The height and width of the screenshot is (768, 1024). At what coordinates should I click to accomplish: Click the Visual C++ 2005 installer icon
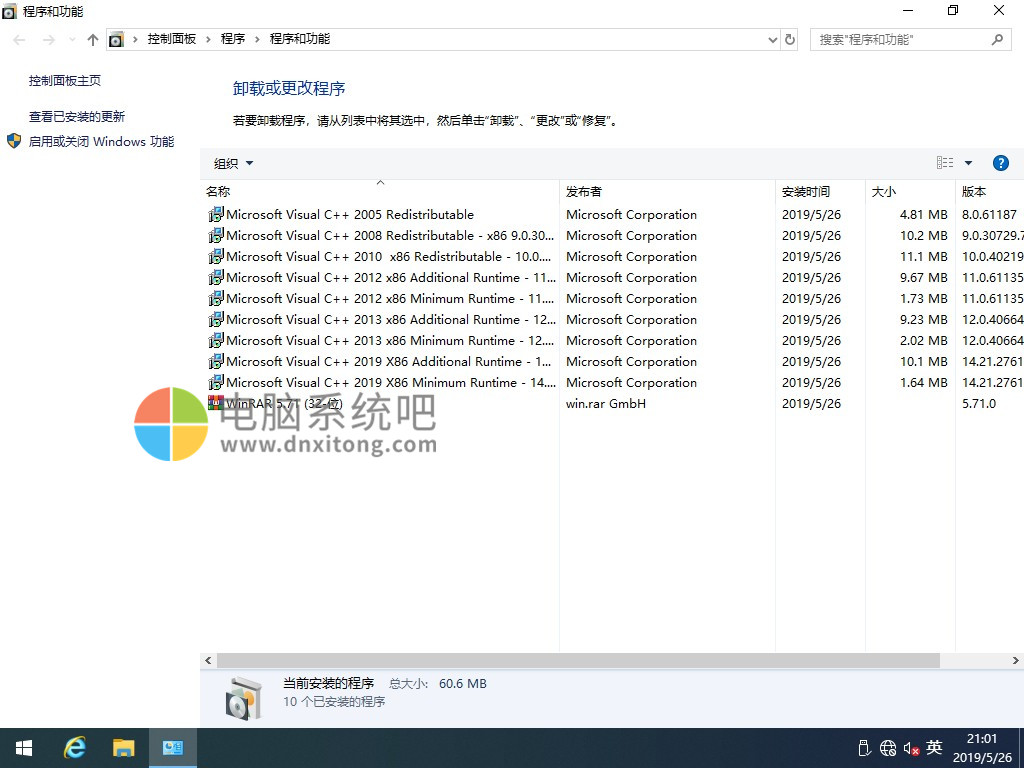coord(216,214)
